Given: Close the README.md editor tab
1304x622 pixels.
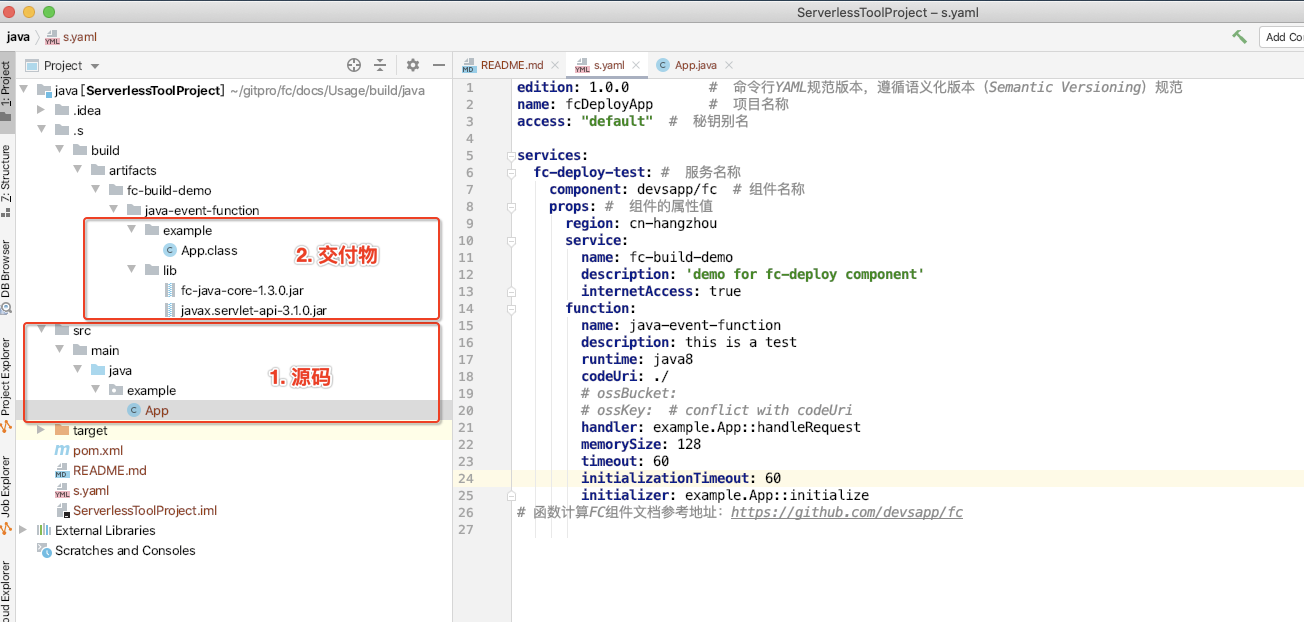Looking at the screenshot, I should coord(554,65).
